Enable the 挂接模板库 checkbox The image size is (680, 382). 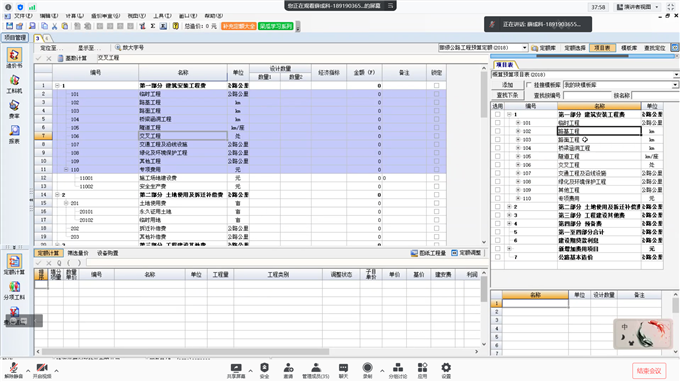click(529, 85)
